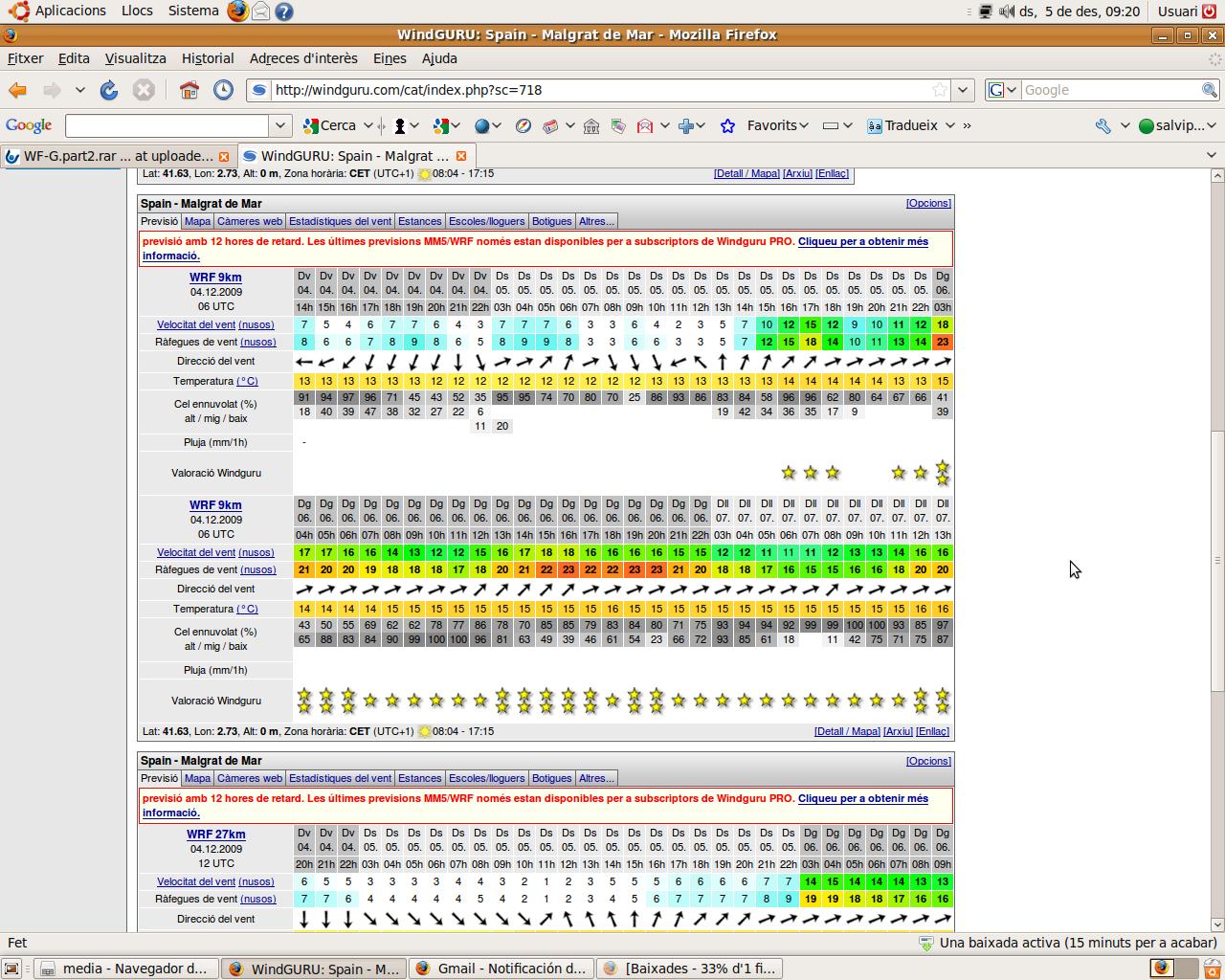1225x980 pixels.
Task: Click the browser back arrow
Action: (18, 90)
